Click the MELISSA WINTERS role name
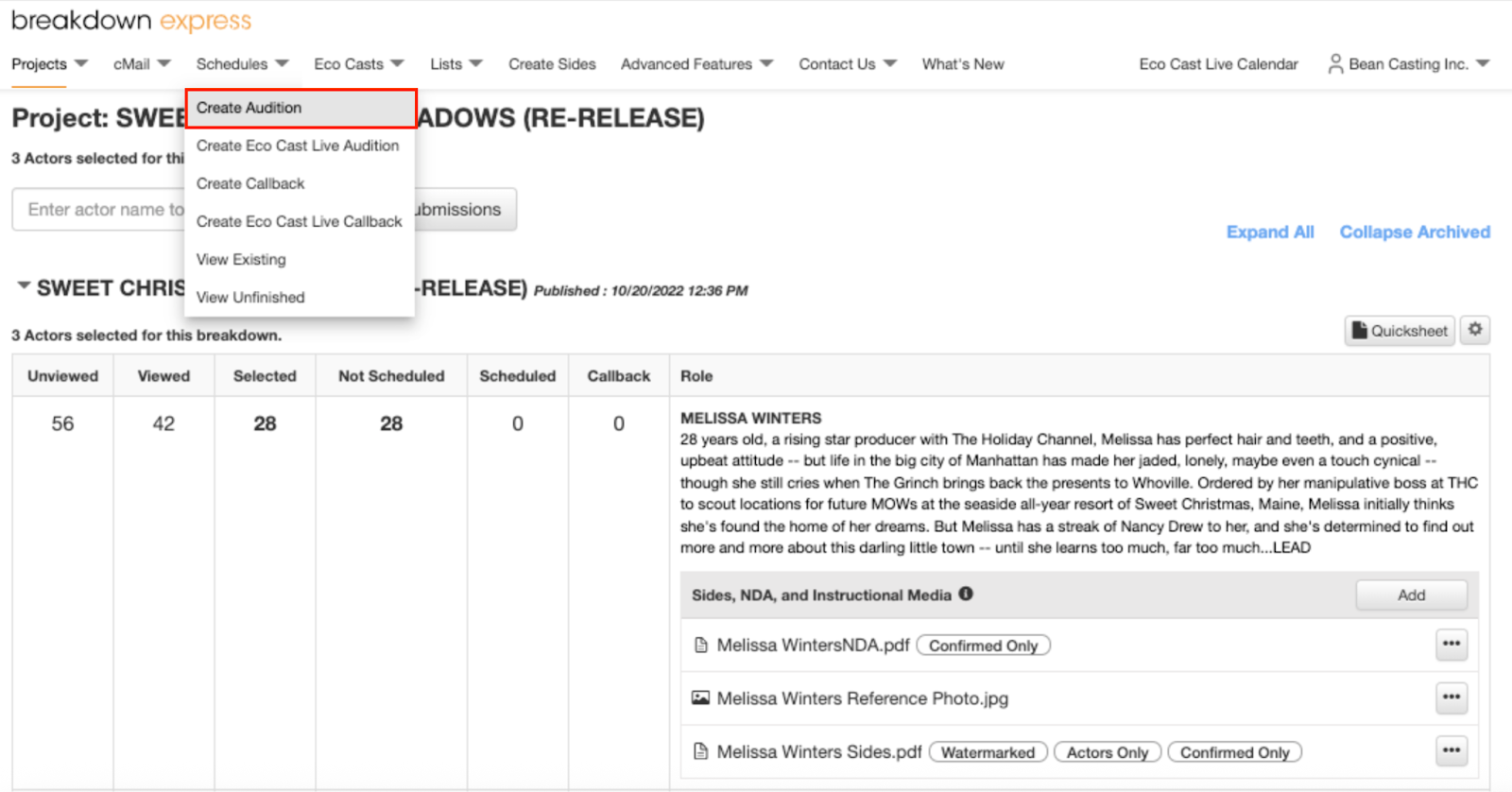The height and width of the screenshot is (792, 1512). (751, 418)
